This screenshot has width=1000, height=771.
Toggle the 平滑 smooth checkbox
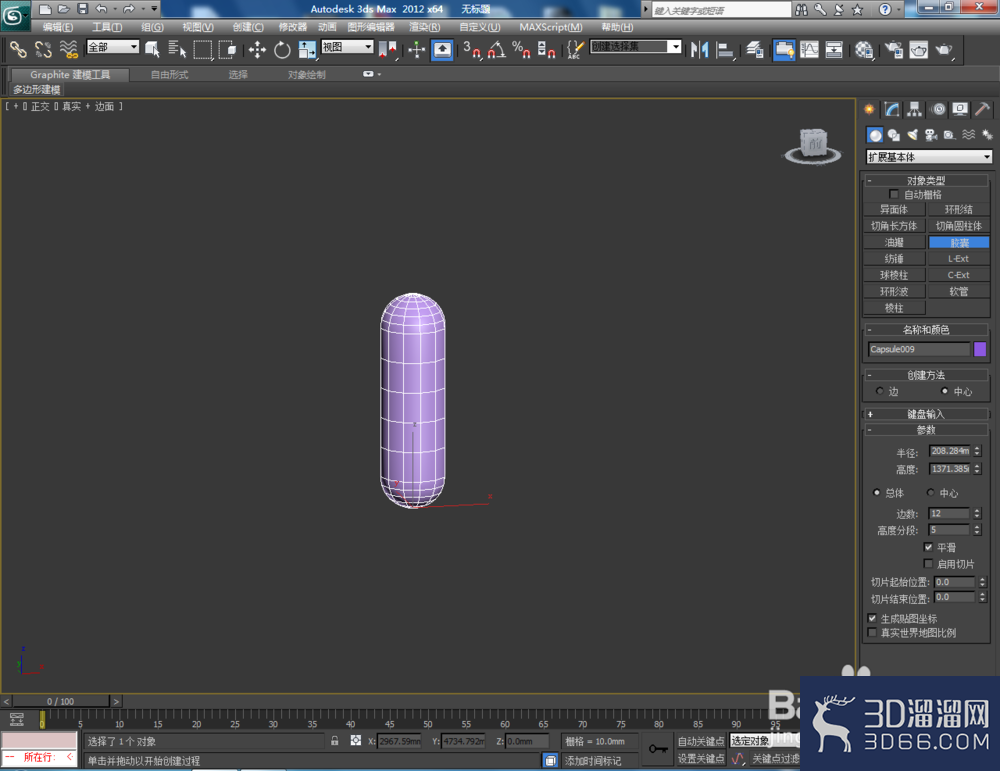point(929,547)
